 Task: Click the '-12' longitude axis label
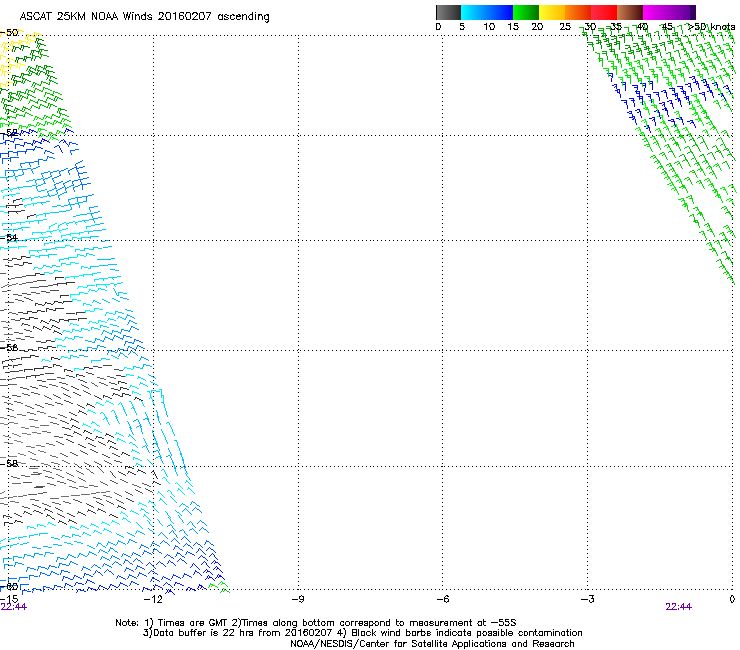[x=152, y=599]
